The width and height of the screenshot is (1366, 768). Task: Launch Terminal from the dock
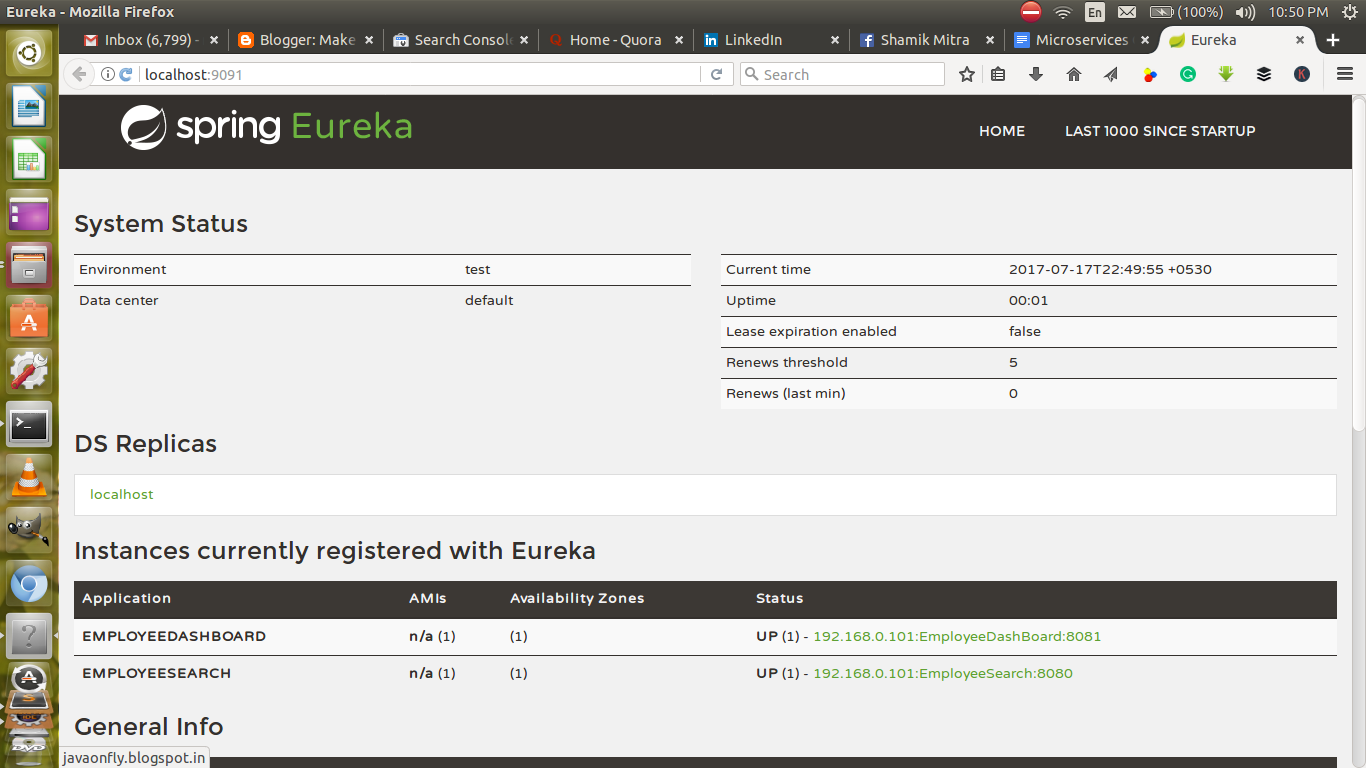[29, 425]
